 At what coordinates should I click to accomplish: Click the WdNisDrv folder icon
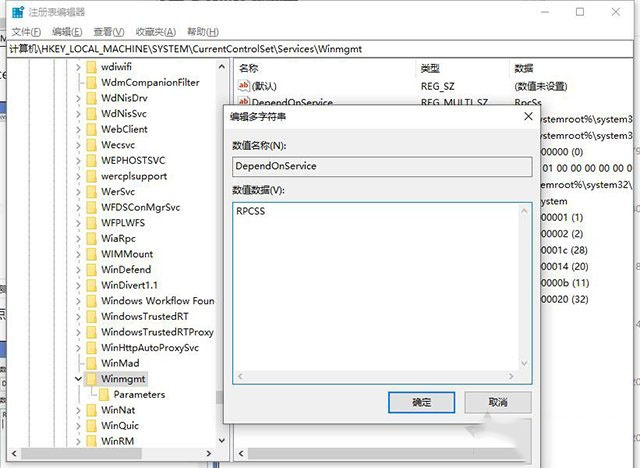coord(91,98)
